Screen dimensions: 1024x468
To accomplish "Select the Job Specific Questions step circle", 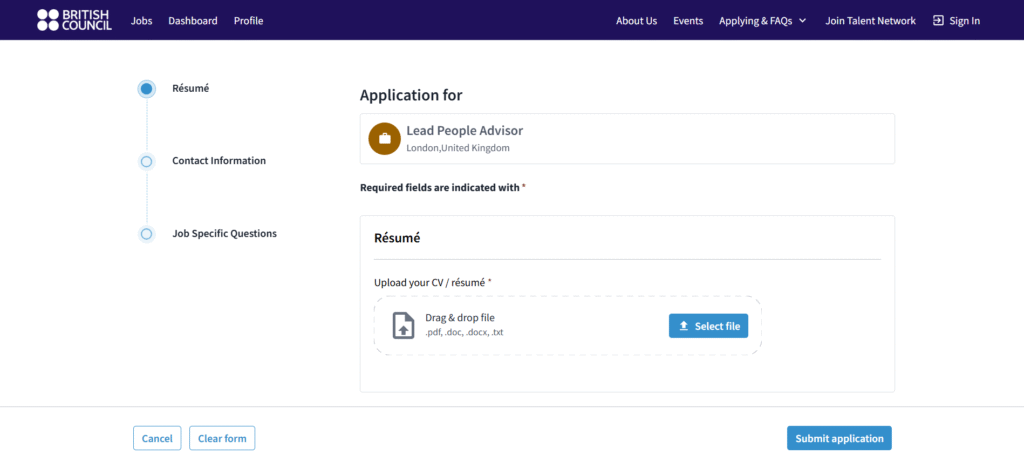I will (146, 234).
